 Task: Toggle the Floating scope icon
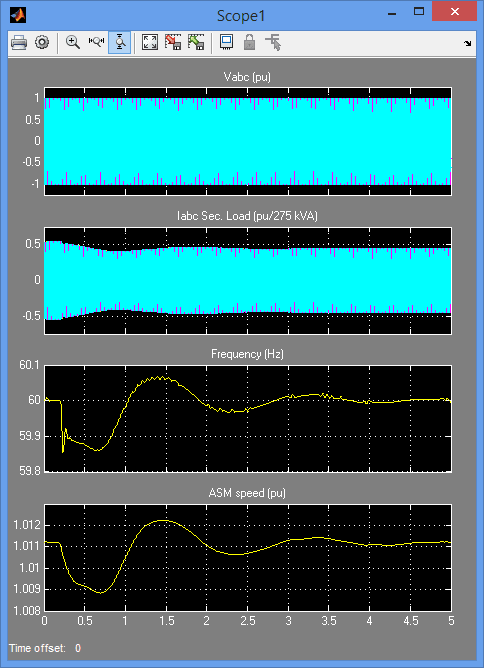click(226, 42)
